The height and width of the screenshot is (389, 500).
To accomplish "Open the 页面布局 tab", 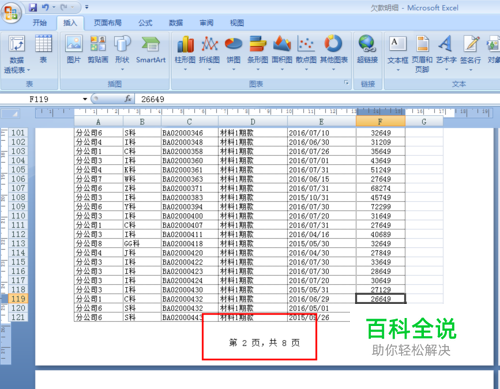I will tap(108, 23).
